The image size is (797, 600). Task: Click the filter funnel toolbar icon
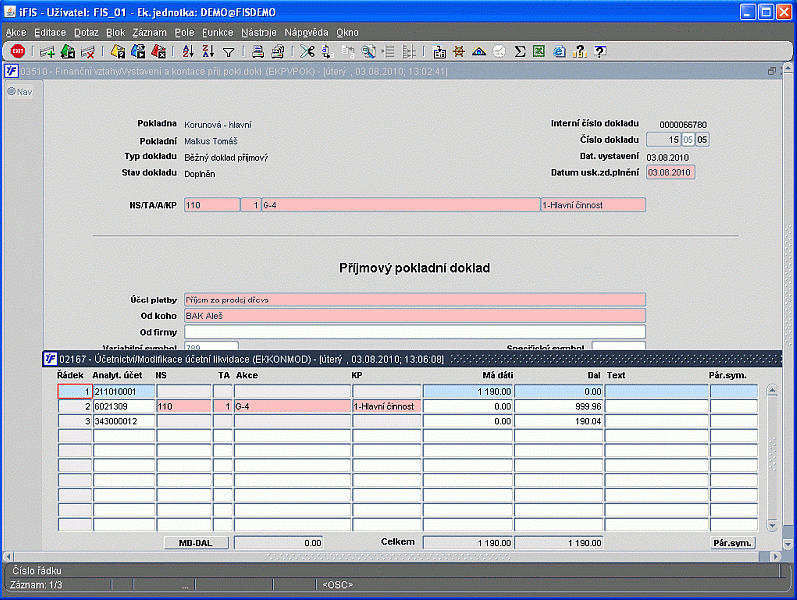point(228,51)
